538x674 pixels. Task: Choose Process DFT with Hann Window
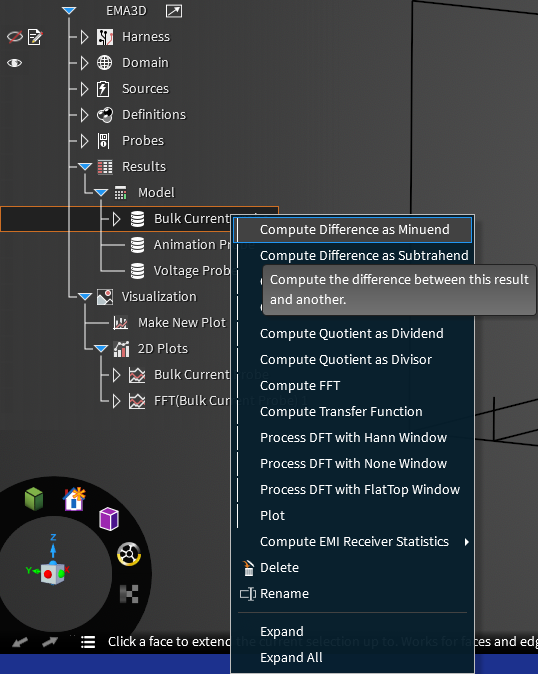pyautogui.click(x=352, y=438)
